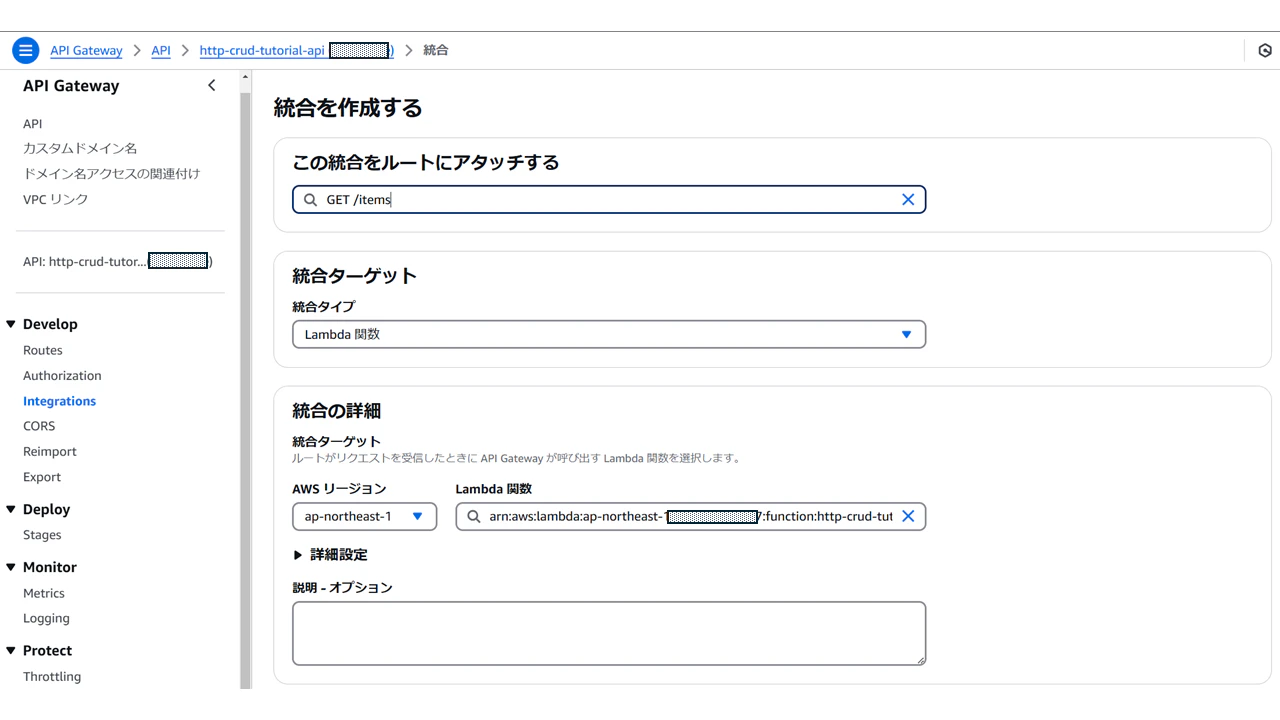Open Metrics in the sidebar
Image resolution: width=1280 pixels, height=720 pixels.
pos(44,593)
